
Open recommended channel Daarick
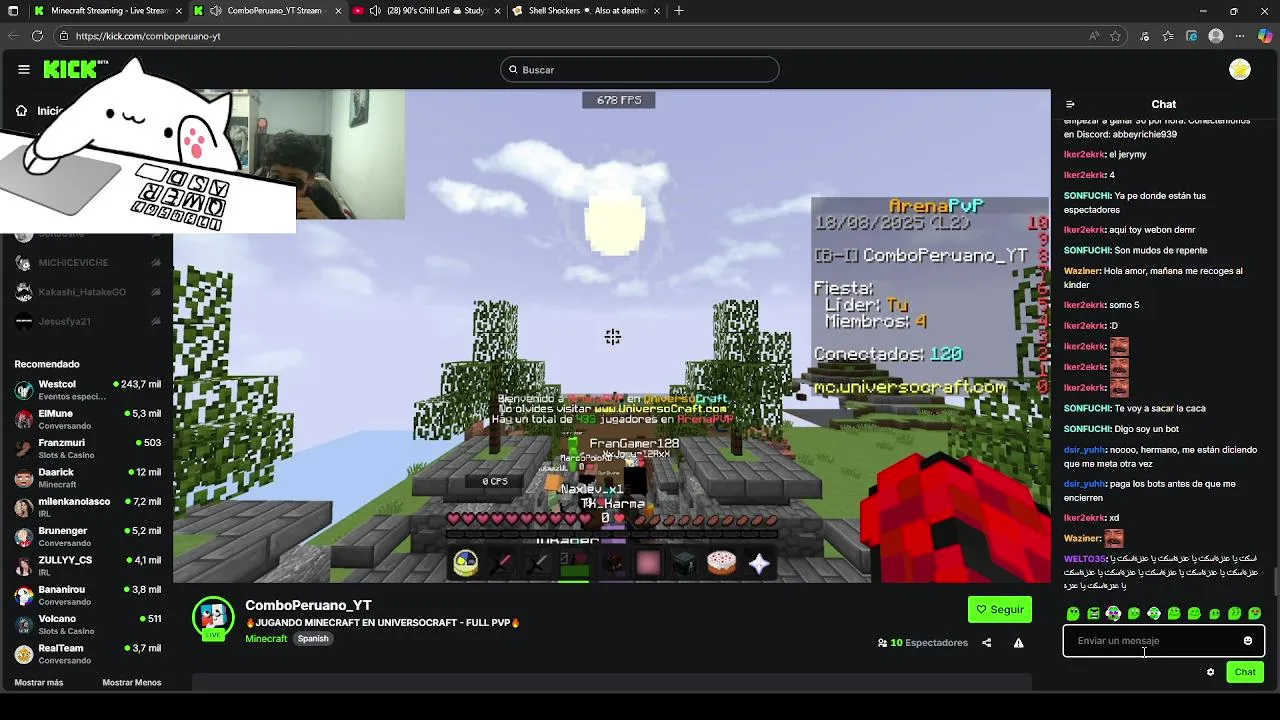88,478
